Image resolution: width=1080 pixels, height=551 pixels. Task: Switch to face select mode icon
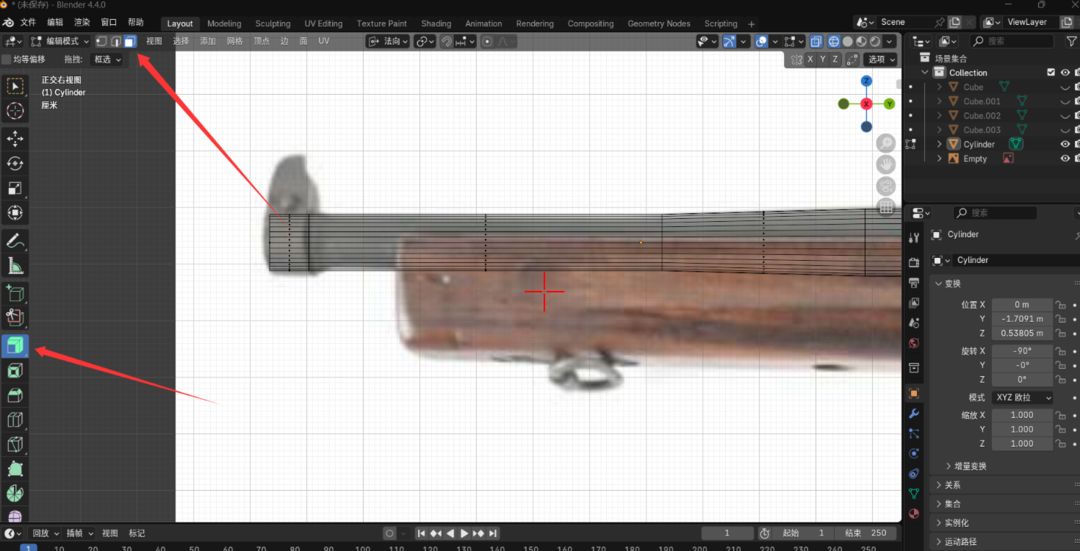[129, 41]
